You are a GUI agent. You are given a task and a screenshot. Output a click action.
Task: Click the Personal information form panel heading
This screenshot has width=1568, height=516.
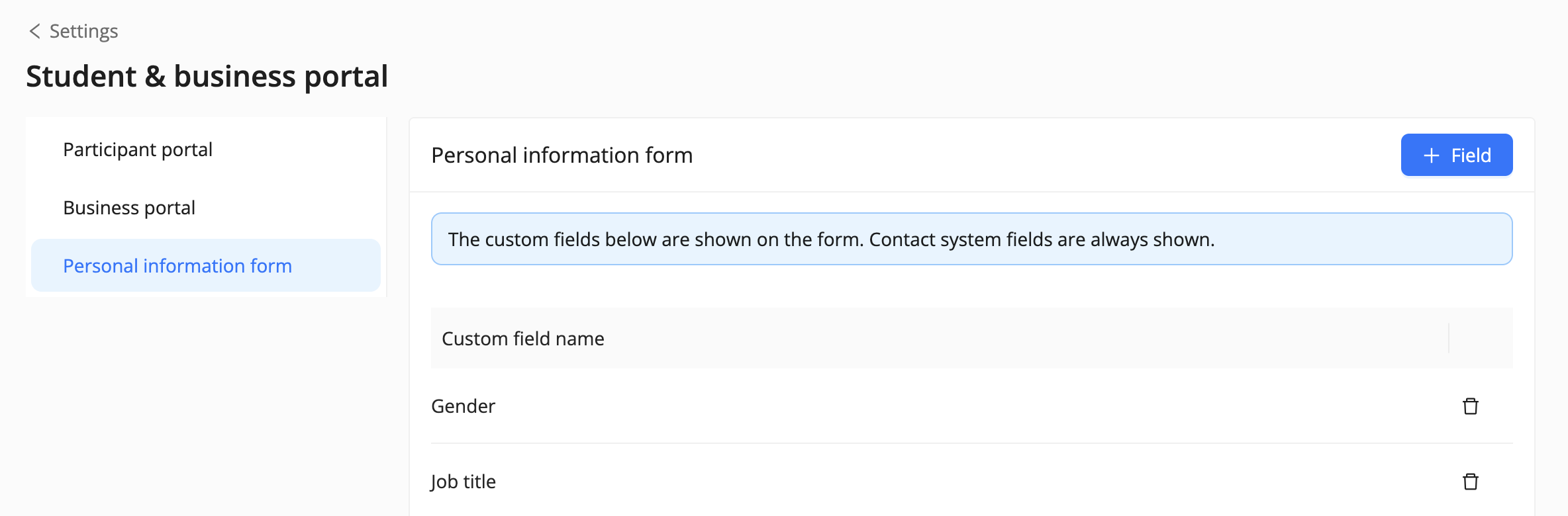pyautogui.click(x=562, y=155)
